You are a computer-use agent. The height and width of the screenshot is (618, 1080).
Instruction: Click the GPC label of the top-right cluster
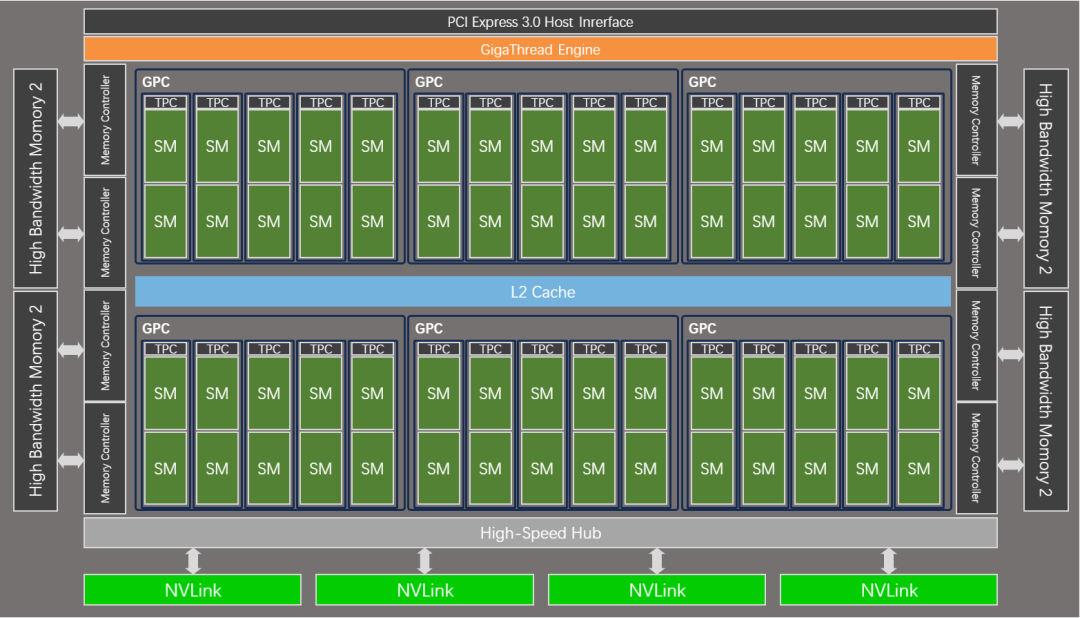tap(702, 82)
